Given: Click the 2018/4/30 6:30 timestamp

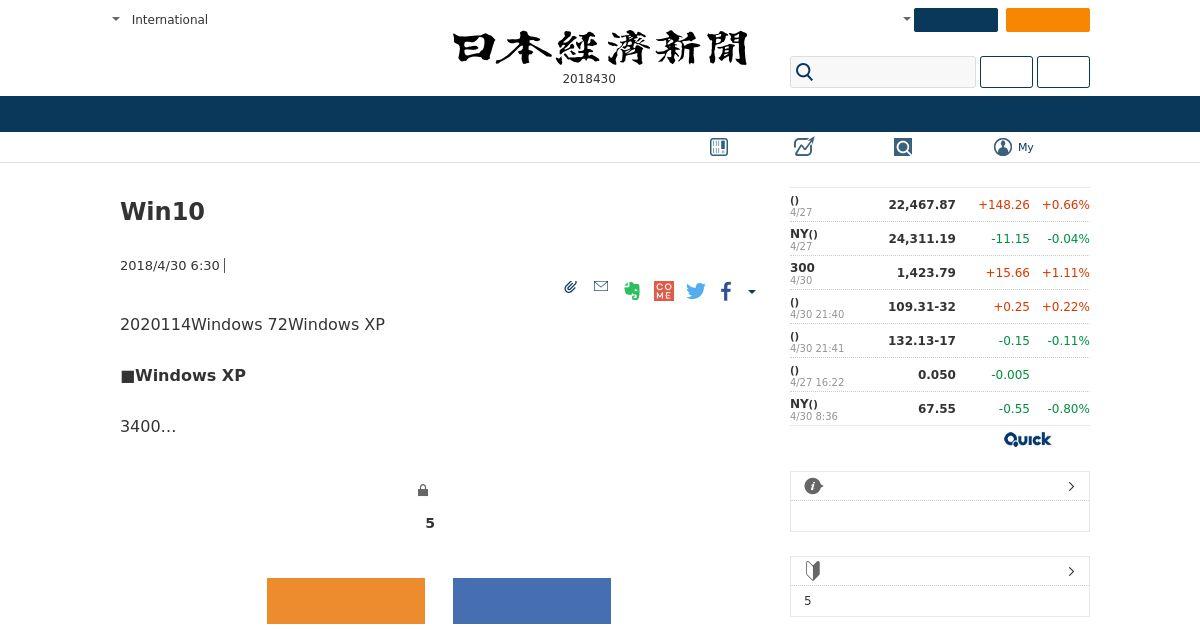Looking at the screenshot, I should (x=170, y=266).
